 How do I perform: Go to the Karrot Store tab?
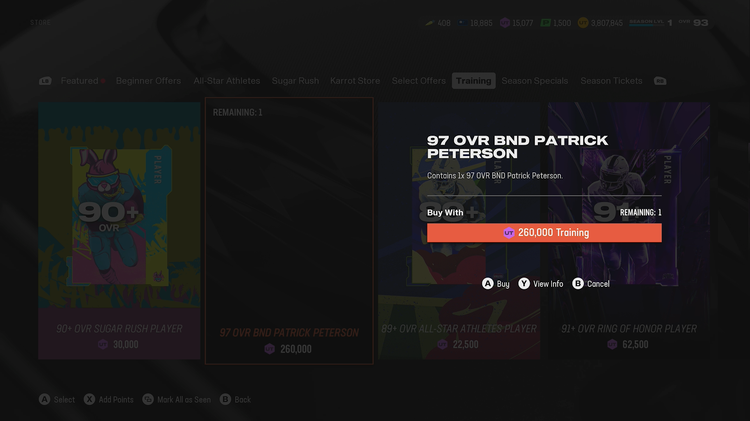click(x=355, y=81)
